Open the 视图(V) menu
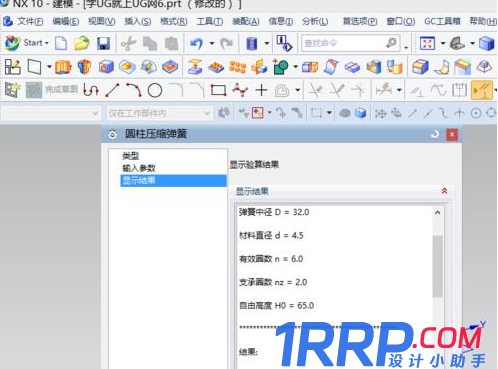 click(x=102, y=21)
